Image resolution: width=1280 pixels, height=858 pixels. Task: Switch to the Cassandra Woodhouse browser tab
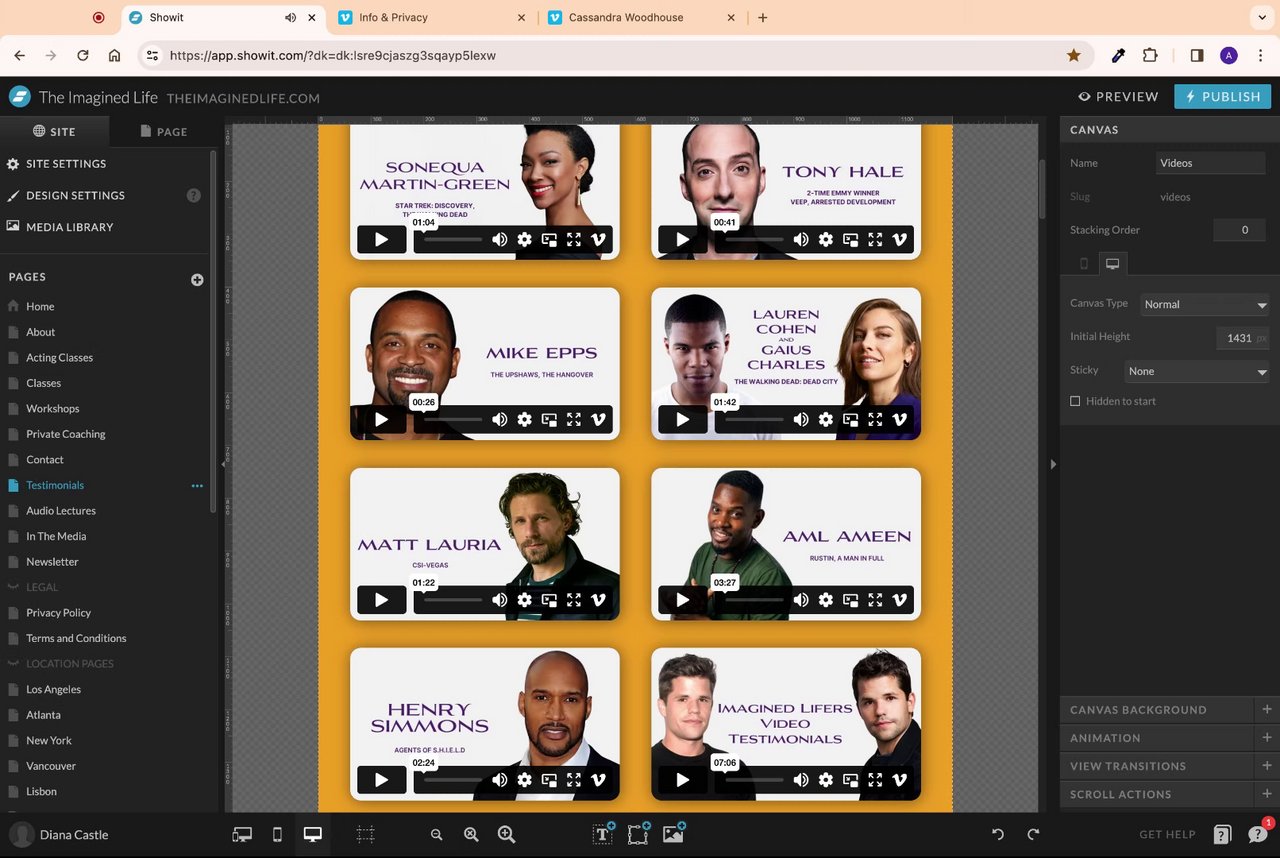(643, 18)
